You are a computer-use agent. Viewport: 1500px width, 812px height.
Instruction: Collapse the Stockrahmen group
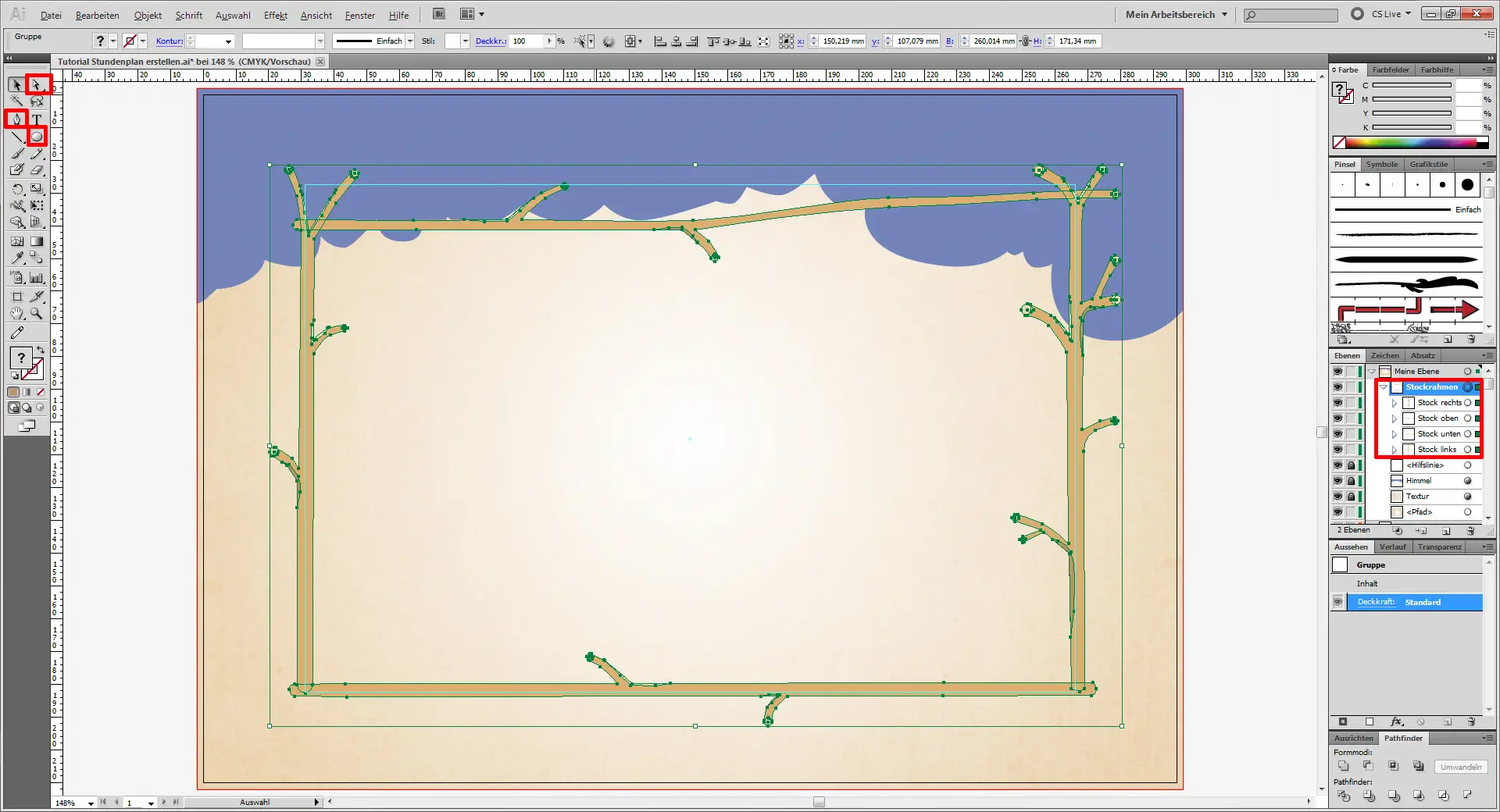1384,387
